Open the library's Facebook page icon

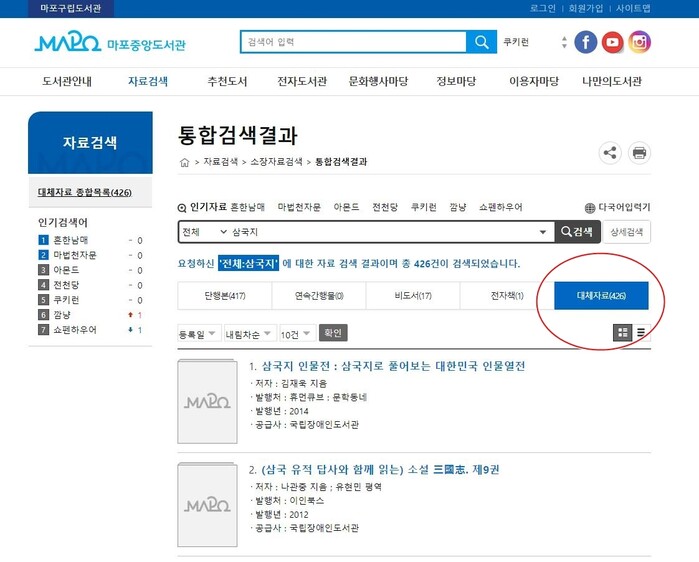[x=586, y=42]
